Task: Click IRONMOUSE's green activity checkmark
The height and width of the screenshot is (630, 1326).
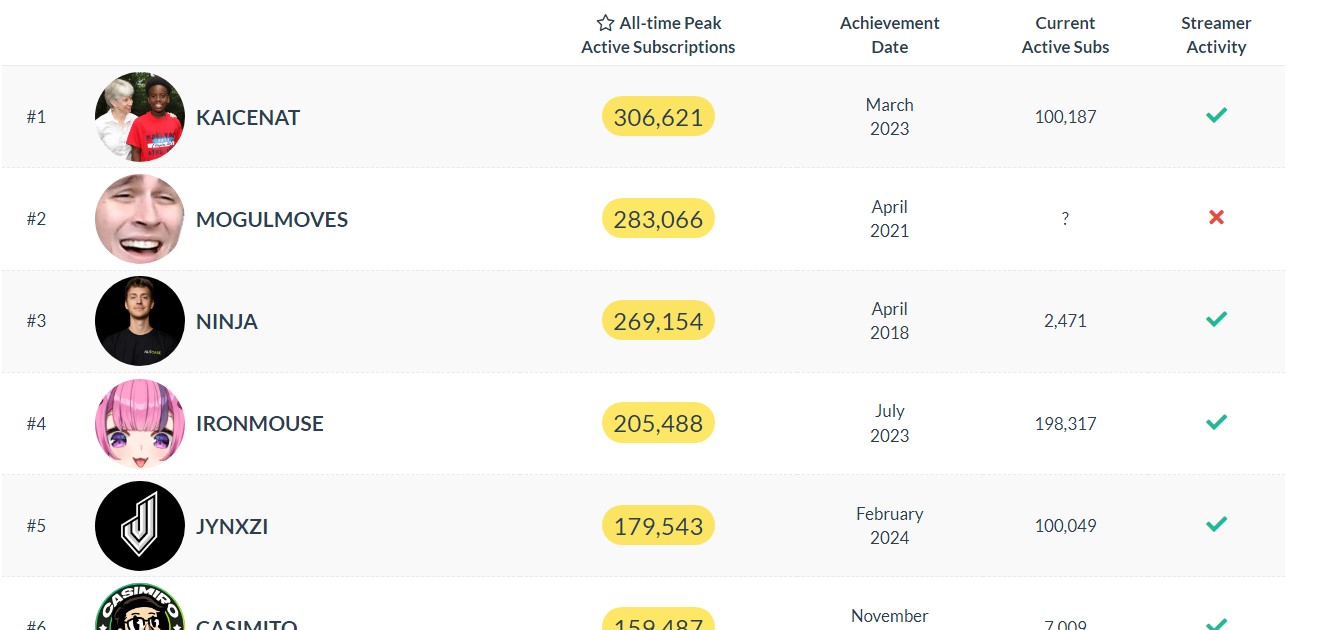Action: [x=1216, y=422]
